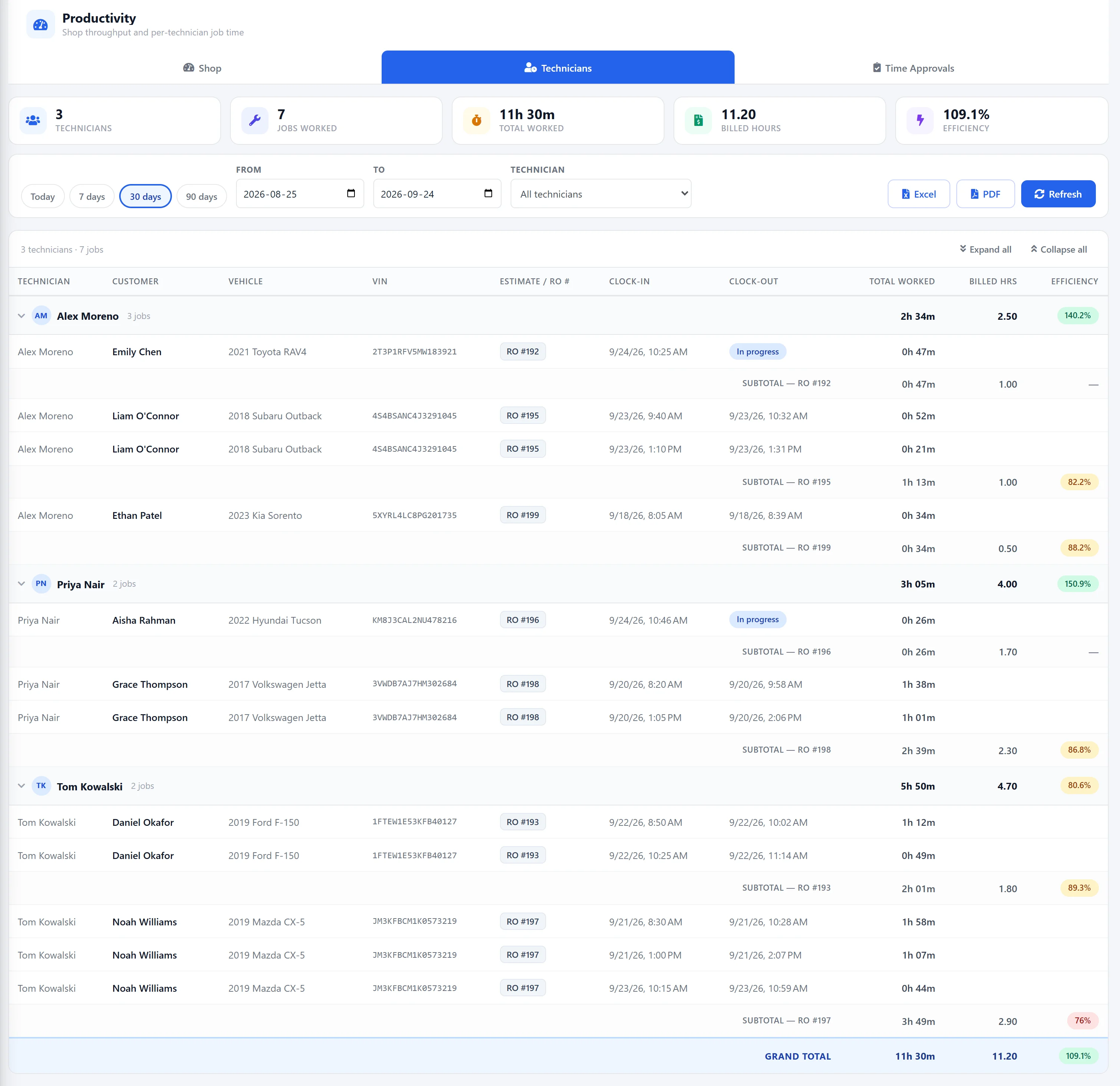Click the Productivity gauge icon in header
Viewport: 1120px width, 1086px height.
point(41,25)
